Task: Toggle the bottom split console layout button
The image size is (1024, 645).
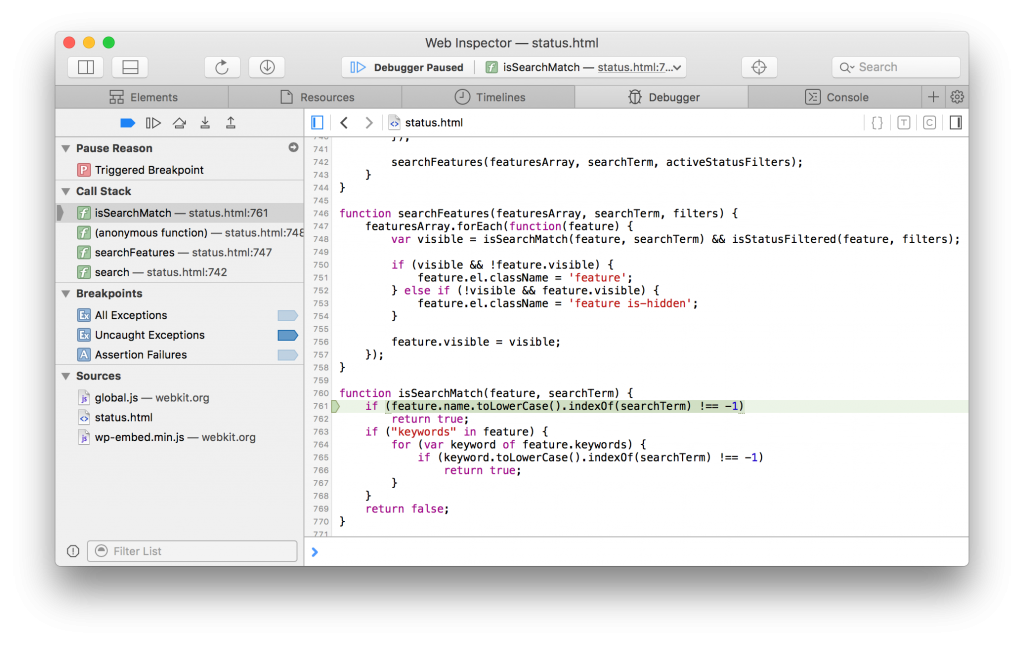Action: click(130, 67)
